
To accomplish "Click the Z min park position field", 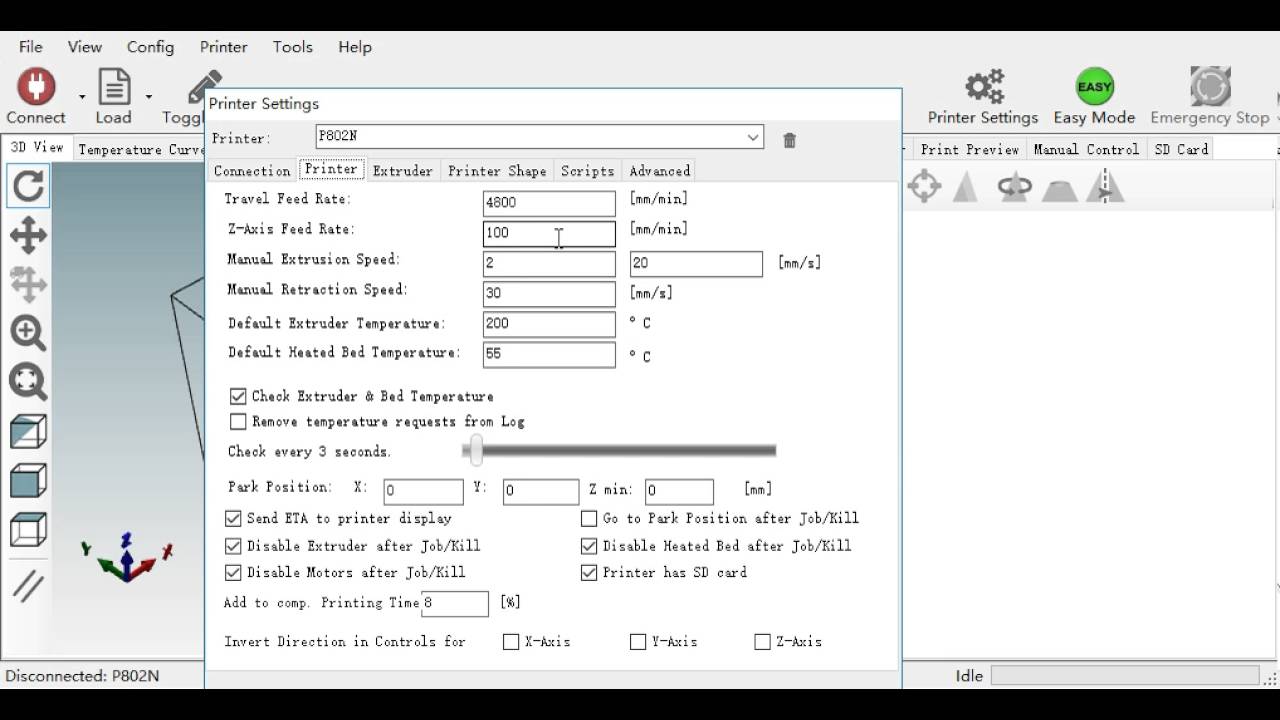I will [x=679, y=491].
